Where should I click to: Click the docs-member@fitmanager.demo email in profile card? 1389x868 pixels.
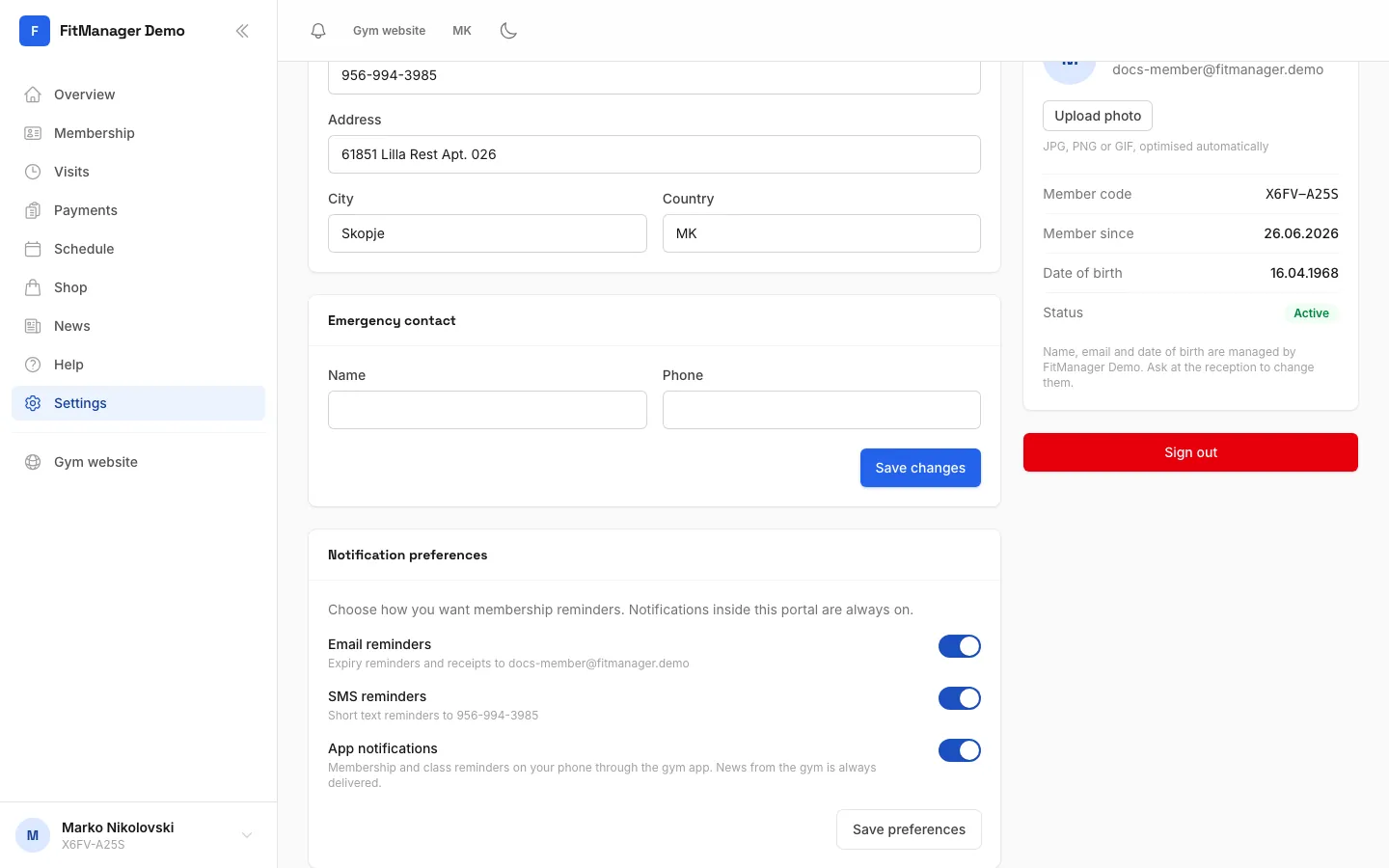point(1217,69)
